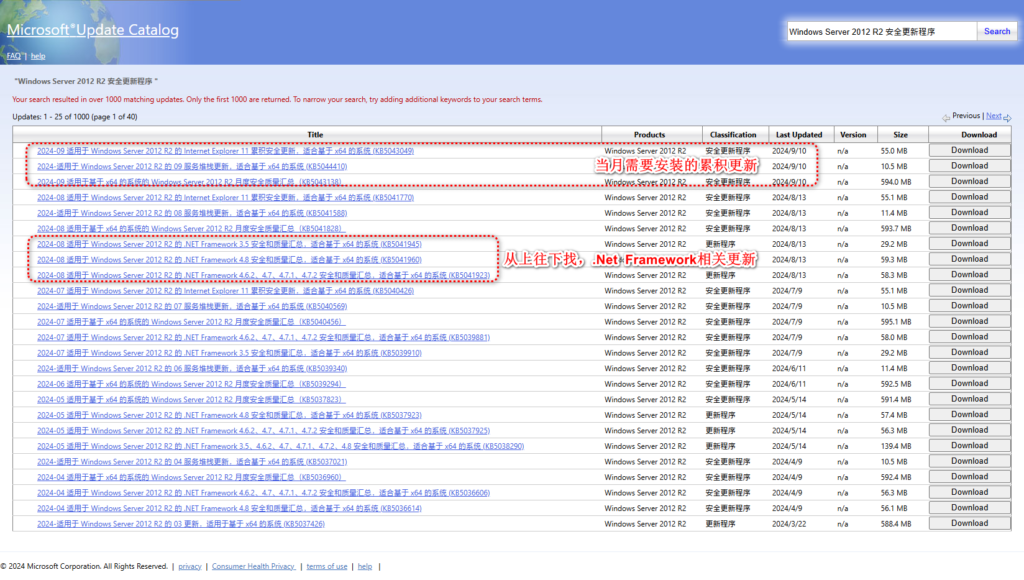The width and height of the screenshot is (1024, 580).
Task: Download the 2024-09 Internet Explorer 11 rollup
Action: point(968,150)
